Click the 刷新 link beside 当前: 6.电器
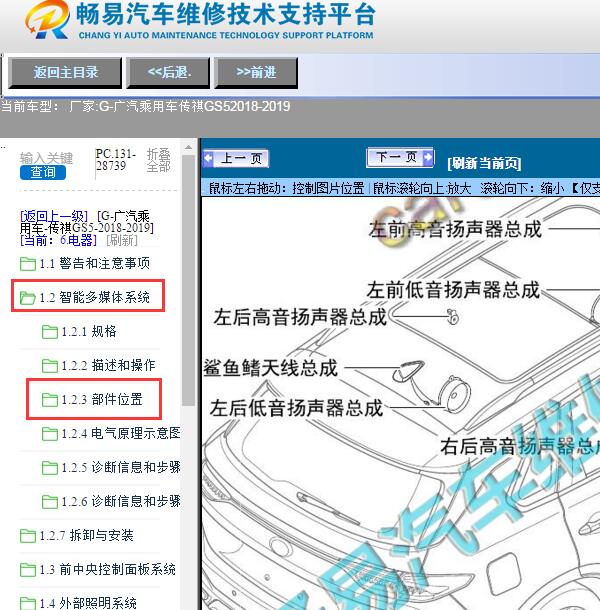 click(122, 240)
